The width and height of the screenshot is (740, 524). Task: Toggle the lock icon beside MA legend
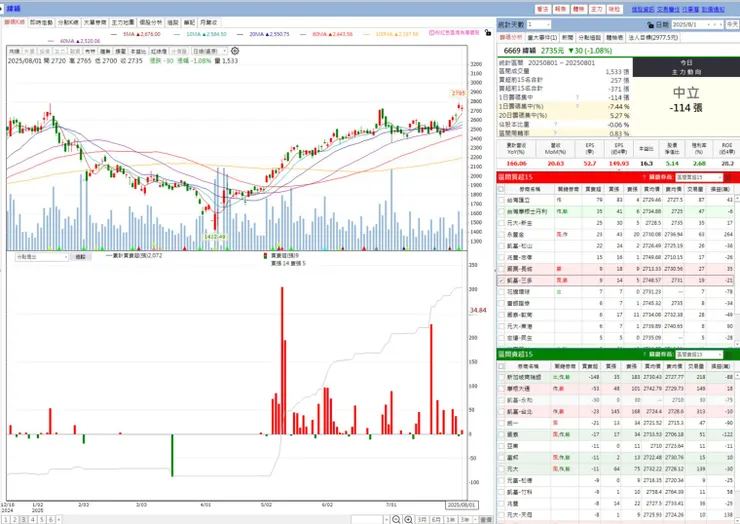pyautogui.click(x=488, y=33)
